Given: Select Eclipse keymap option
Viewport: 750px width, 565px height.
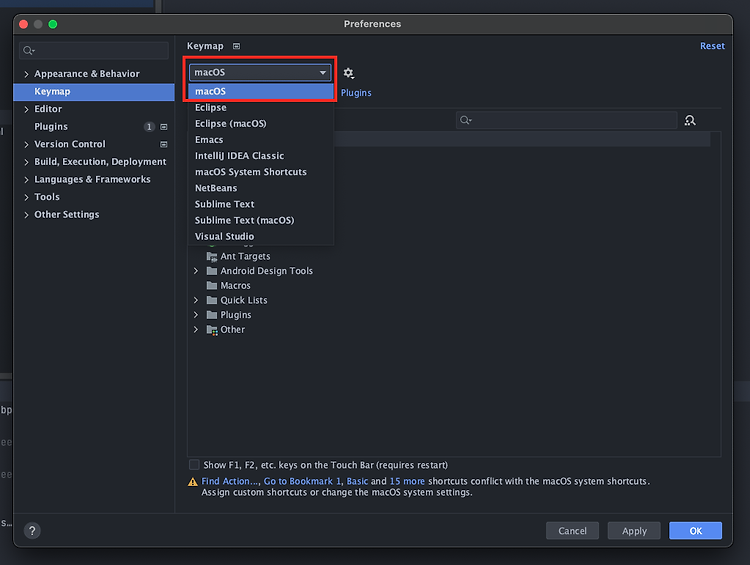Looking at the screenshot, I should point(261,108).
